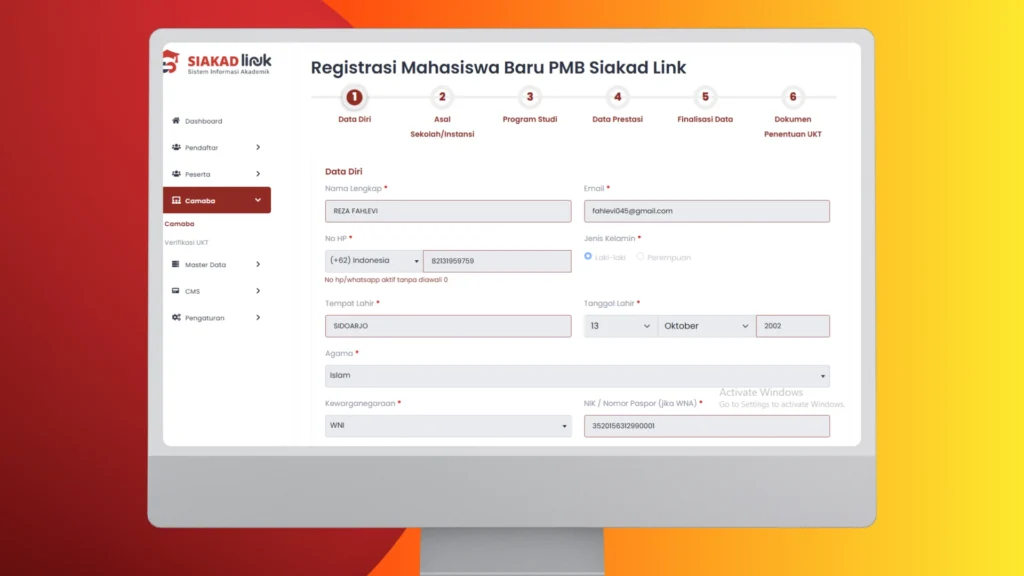Open the birth month dropdown showing Oktober
Image resolution: width=1024 pixels, height=576 pixels.
[707, 326]
